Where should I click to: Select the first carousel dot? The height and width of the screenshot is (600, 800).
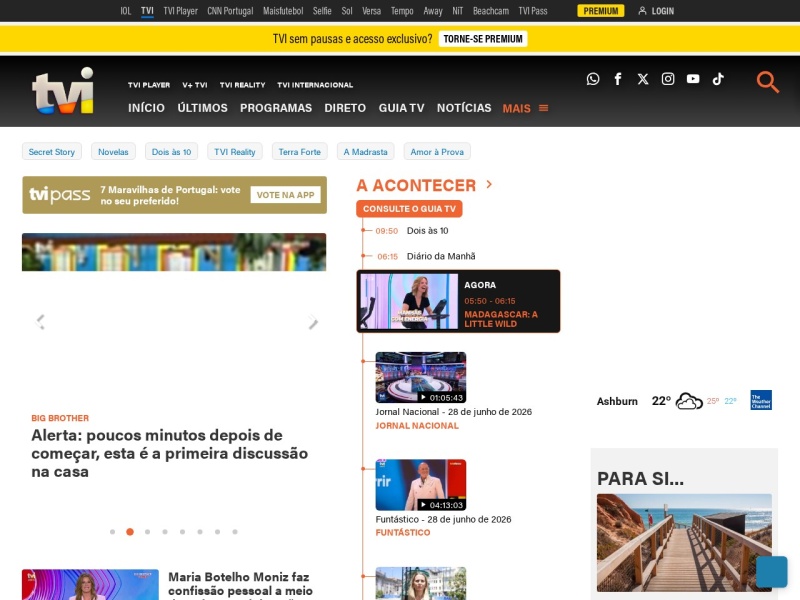(112, 532)
